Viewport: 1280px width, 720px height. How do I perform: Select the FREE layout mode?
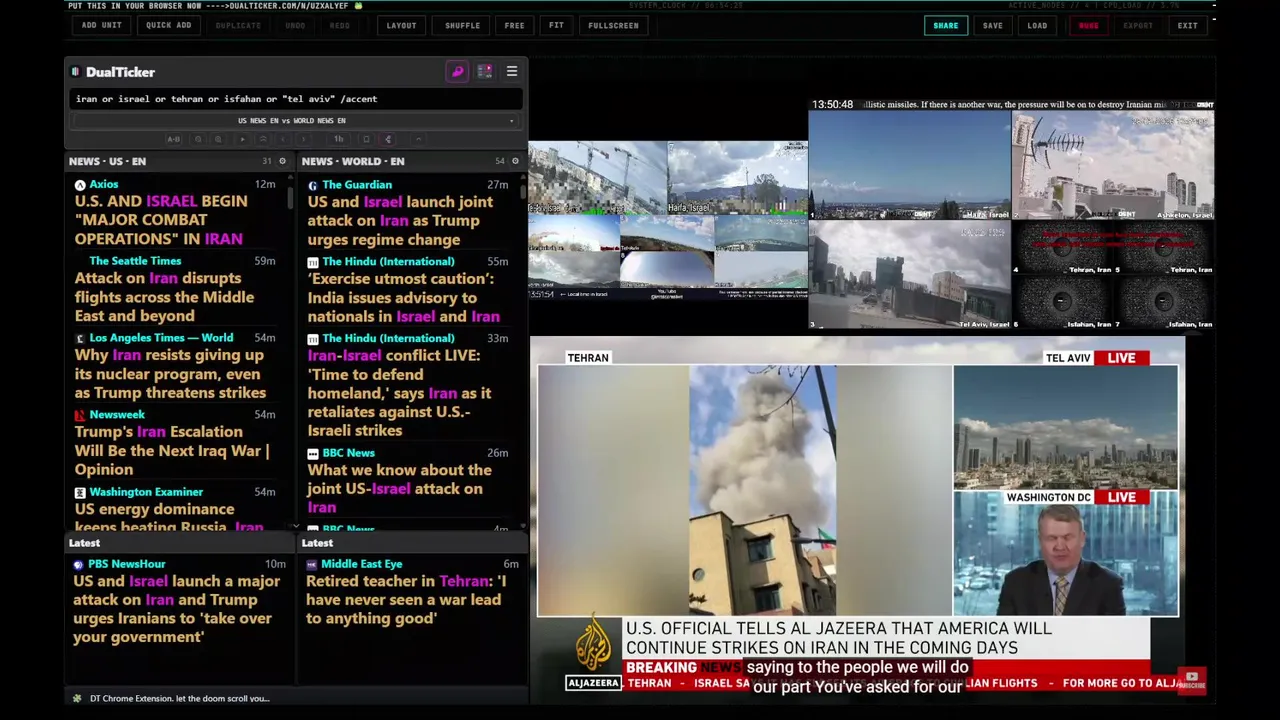514,25
